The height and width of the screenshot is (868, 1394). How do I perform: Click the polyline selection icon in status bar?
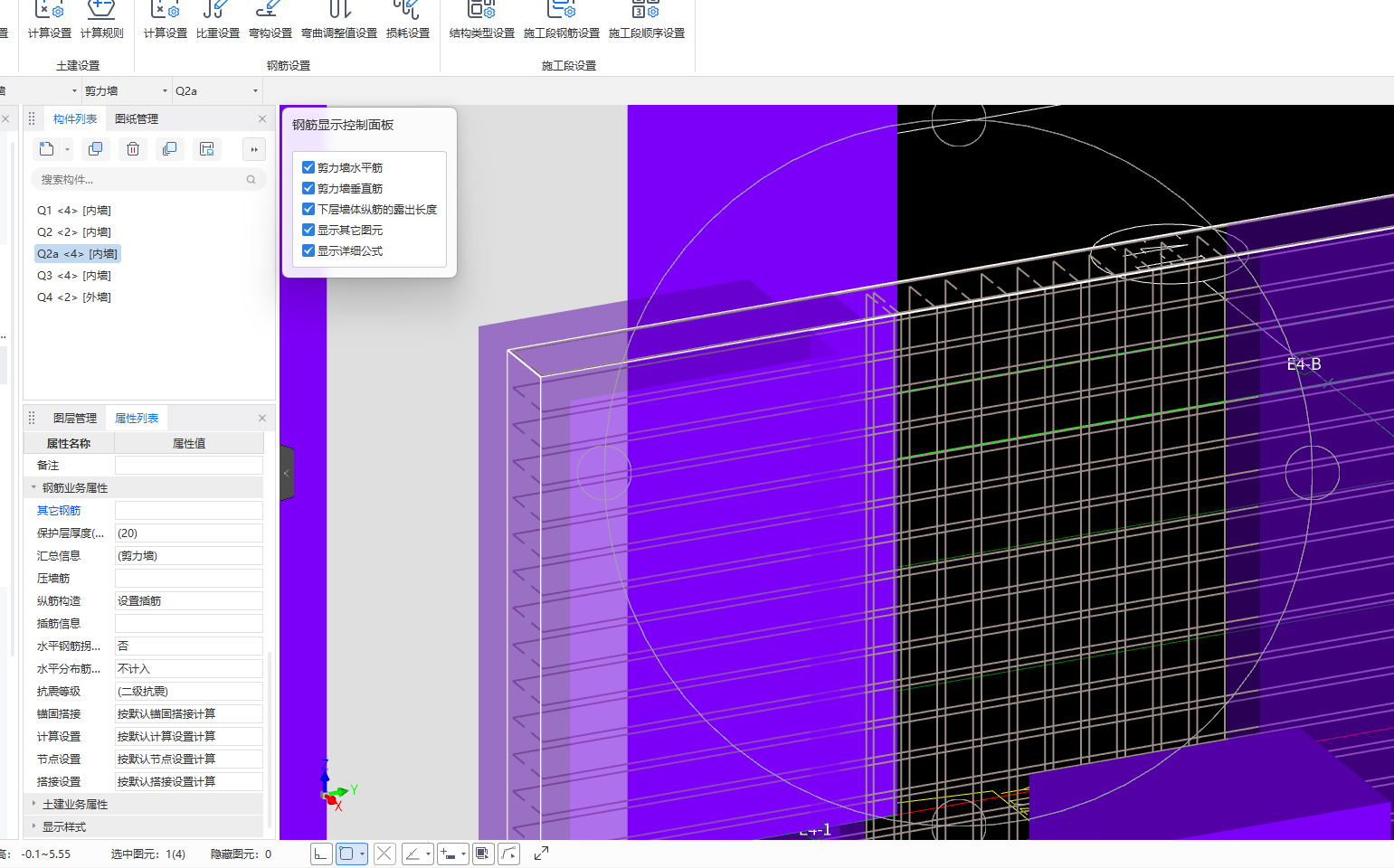(x=509, y=854)
